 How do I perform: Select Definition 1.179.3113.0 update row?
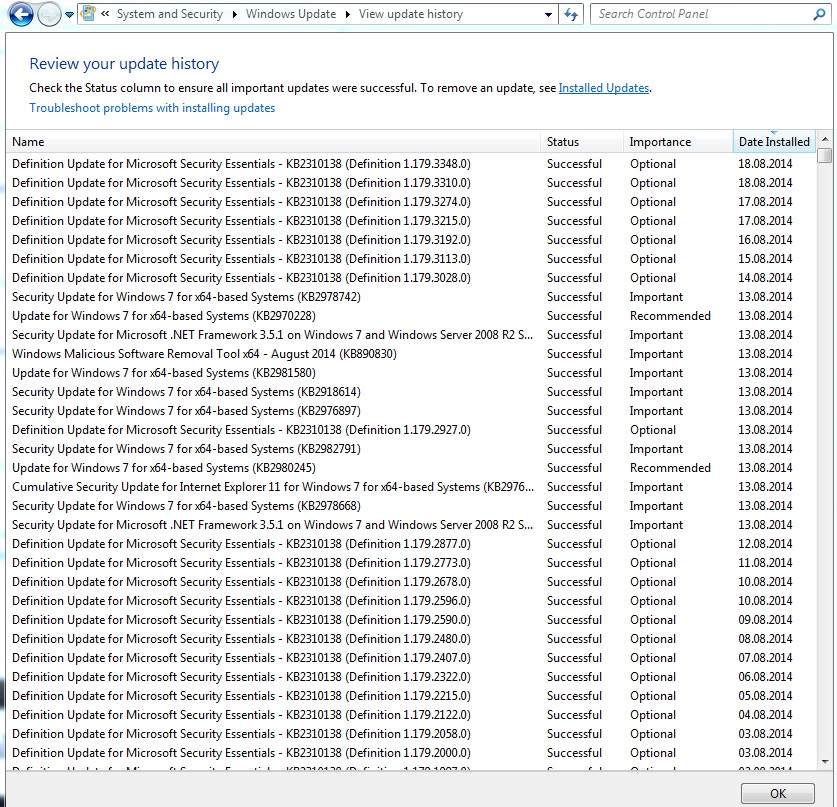coord(411,259)
